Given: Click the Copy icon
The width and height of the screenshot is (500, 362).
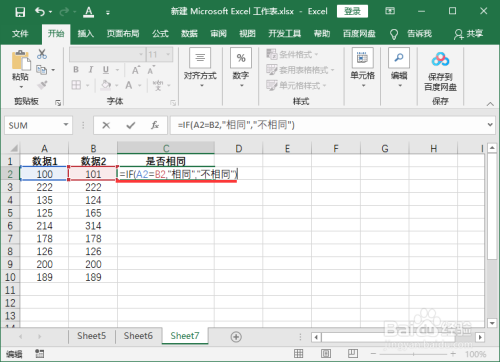Looking at the screenshot, I should pyautogui.click(x=42, y=70).
